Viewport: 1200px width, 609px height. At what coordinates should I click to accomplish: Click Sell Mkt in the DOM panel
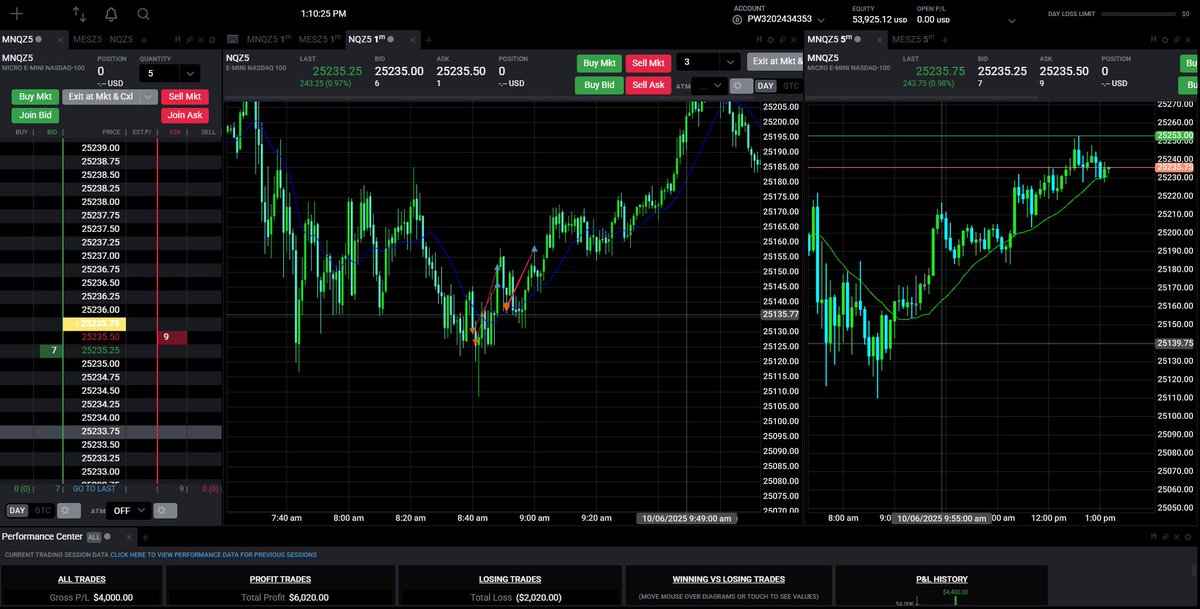[185, 97]
